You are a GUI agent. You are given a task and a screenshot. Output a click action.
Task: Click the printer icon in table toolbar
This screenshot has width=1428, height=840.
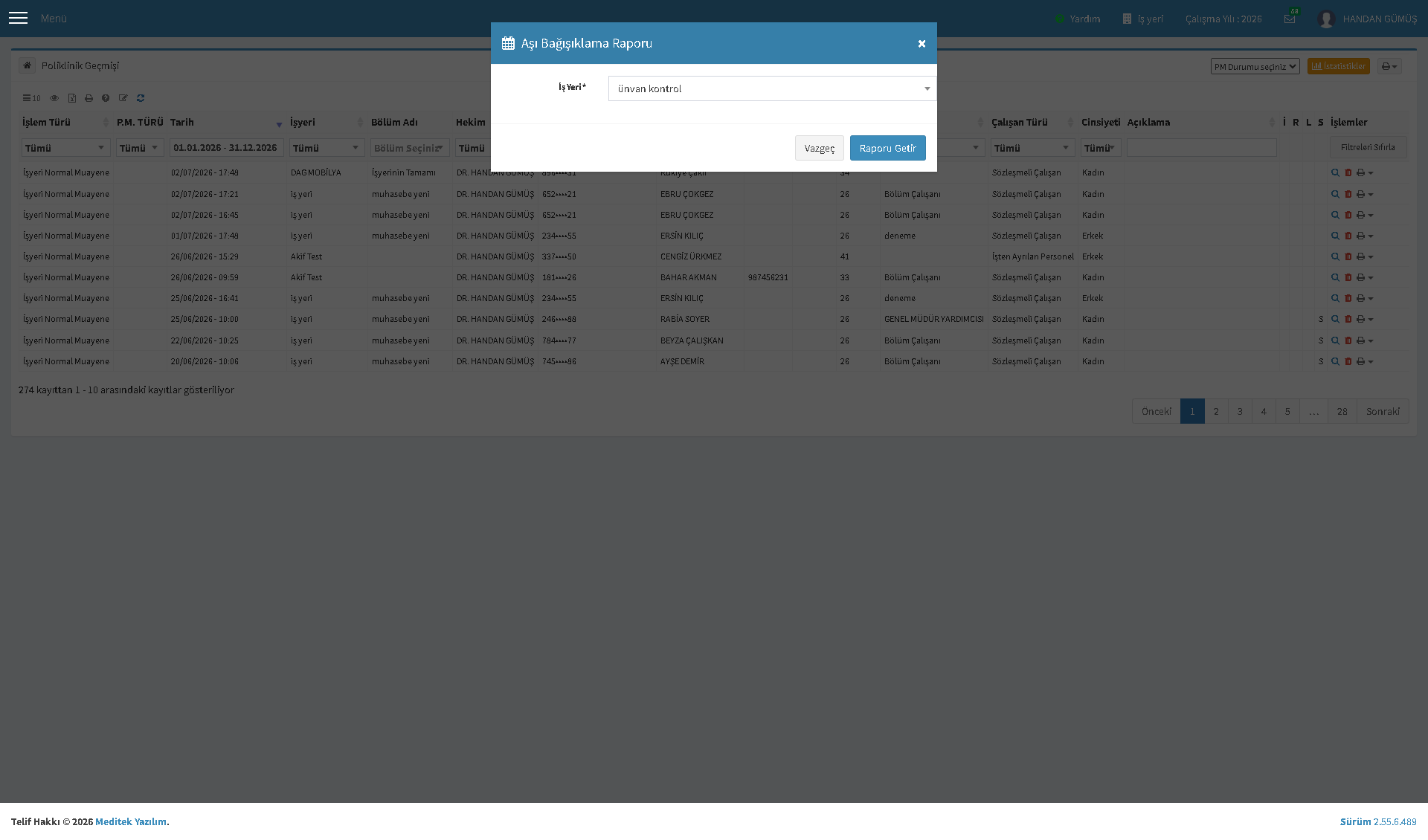[89, 98]
